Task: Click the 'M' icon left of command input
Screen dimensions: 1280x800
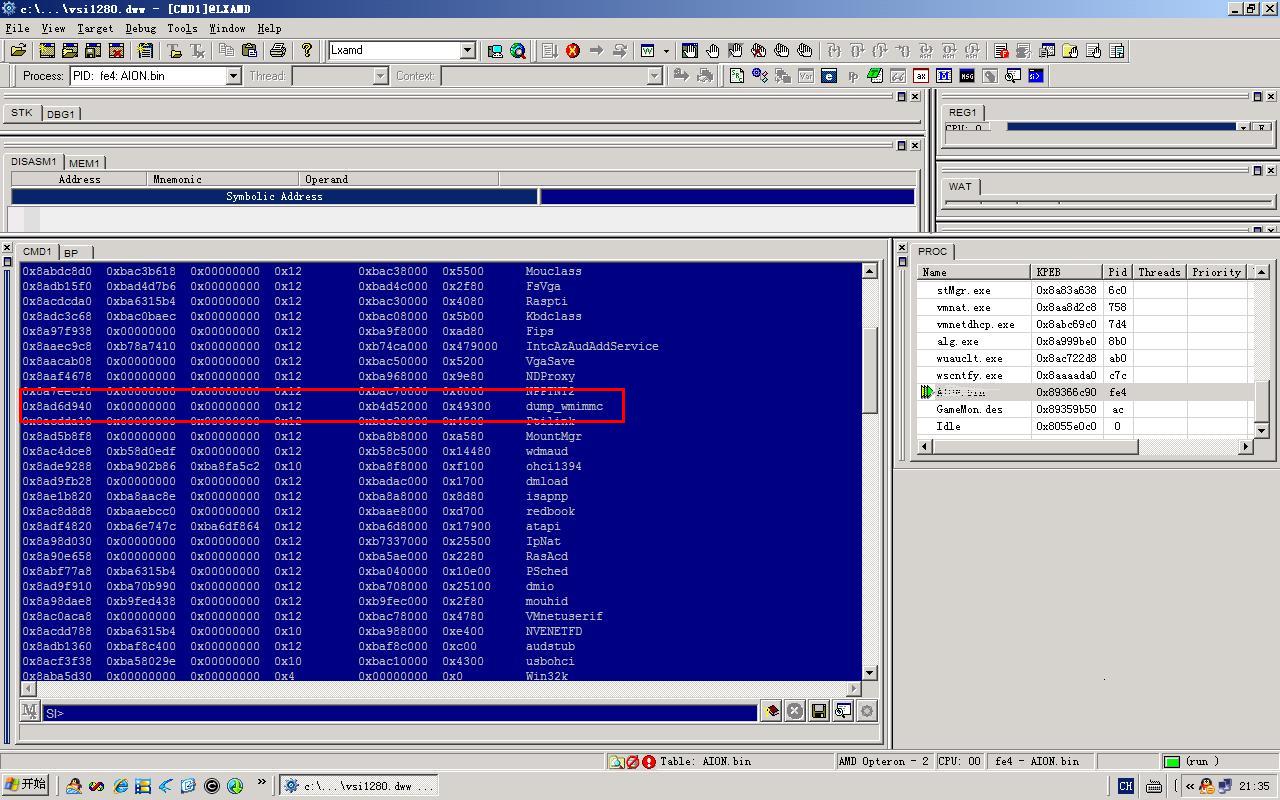Action: coord(30,711)
